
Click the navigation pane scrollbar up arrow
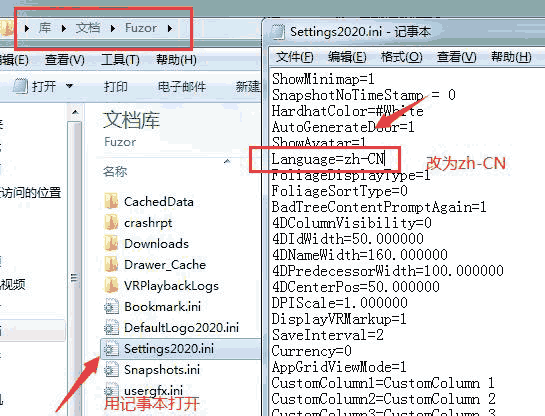75,113
